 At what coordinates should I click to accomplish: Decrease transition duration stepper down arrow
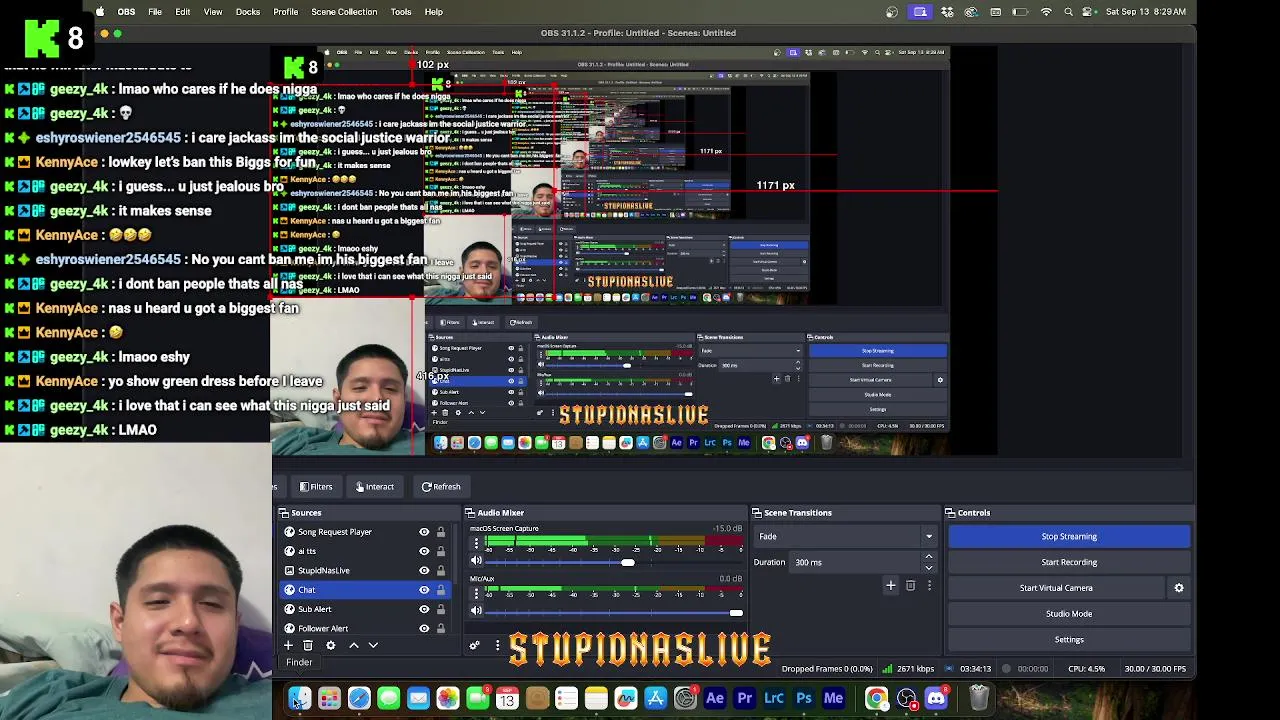pos(929,567)
